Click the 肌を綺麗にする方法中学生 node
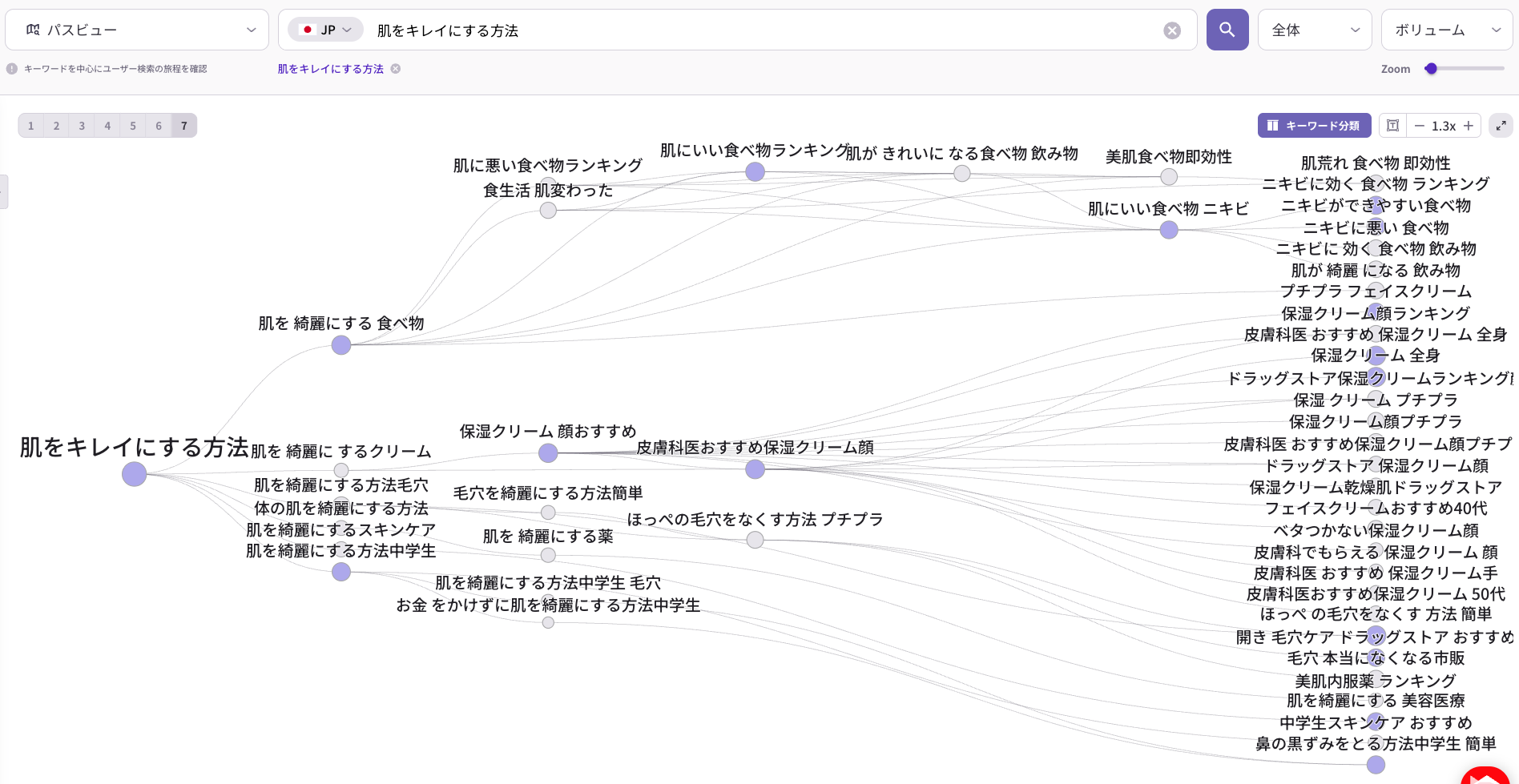Screen dimensions: 1519x784 (x=341, y=572)
